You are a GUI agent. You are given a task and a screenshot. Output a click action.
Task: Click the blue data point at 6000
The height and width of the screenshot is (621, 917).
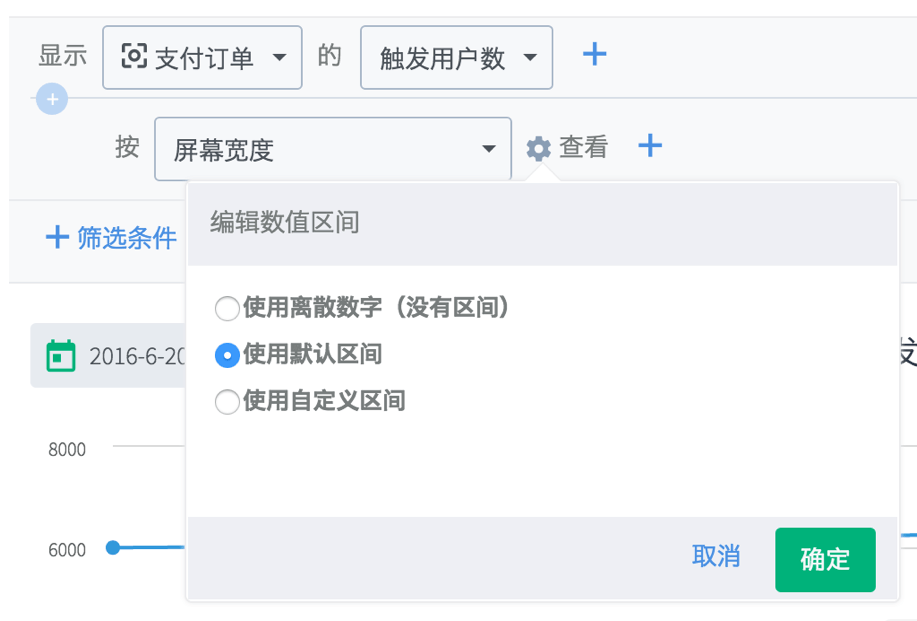pyautogui.click(x=113, y=547)
